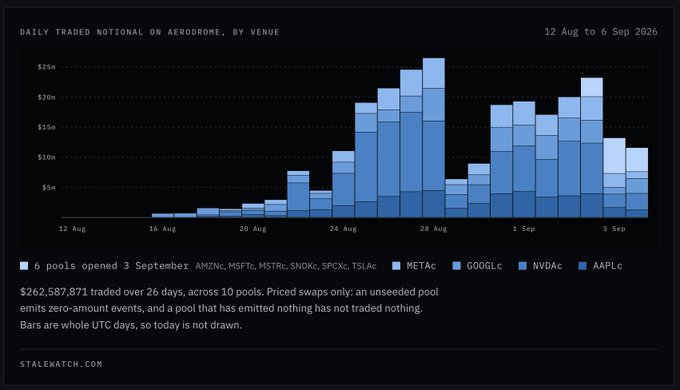680x390 pixels.
Task: Select the AAPLc legend label
Action: click(x=608, y=266)
